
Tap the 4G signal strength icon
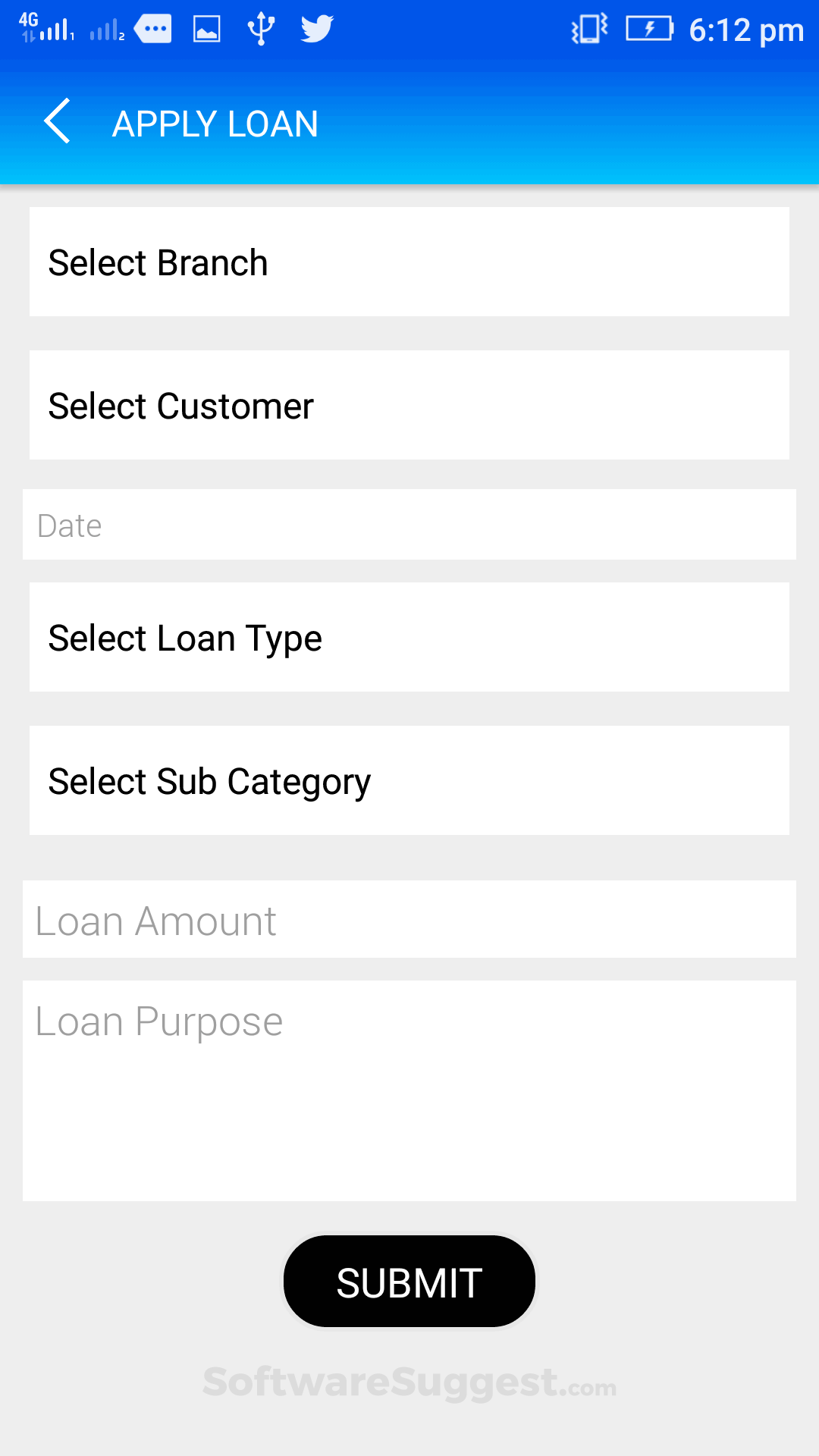47,28
